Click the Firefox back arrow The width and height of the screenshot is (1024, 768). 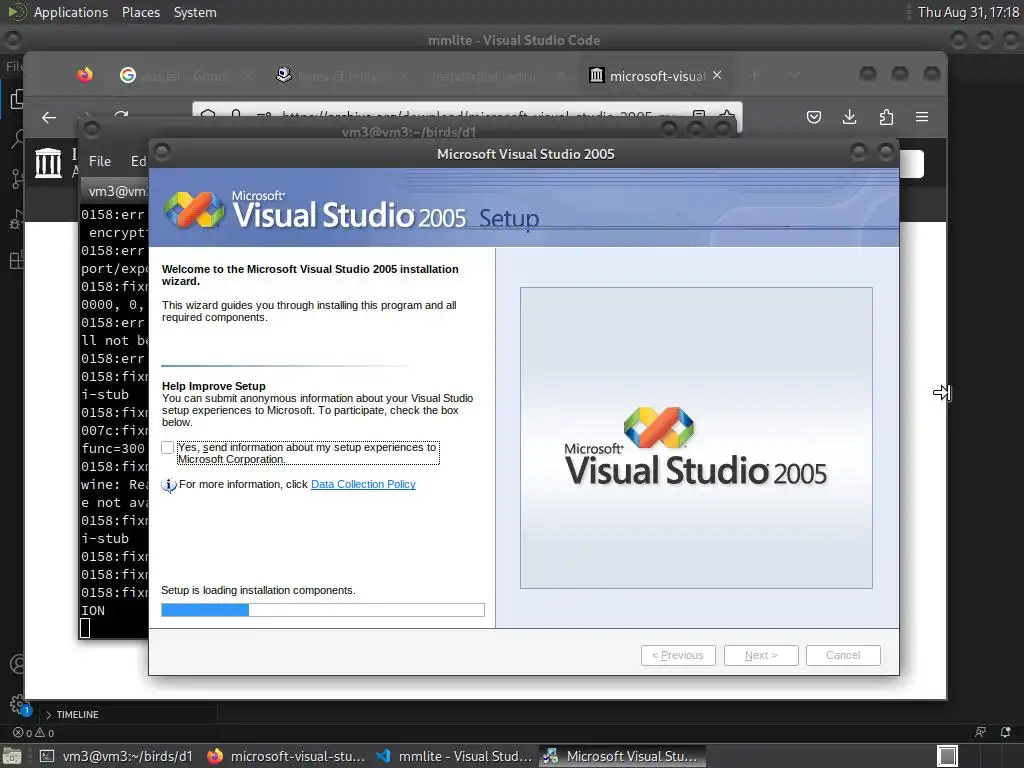coord(49,118)
